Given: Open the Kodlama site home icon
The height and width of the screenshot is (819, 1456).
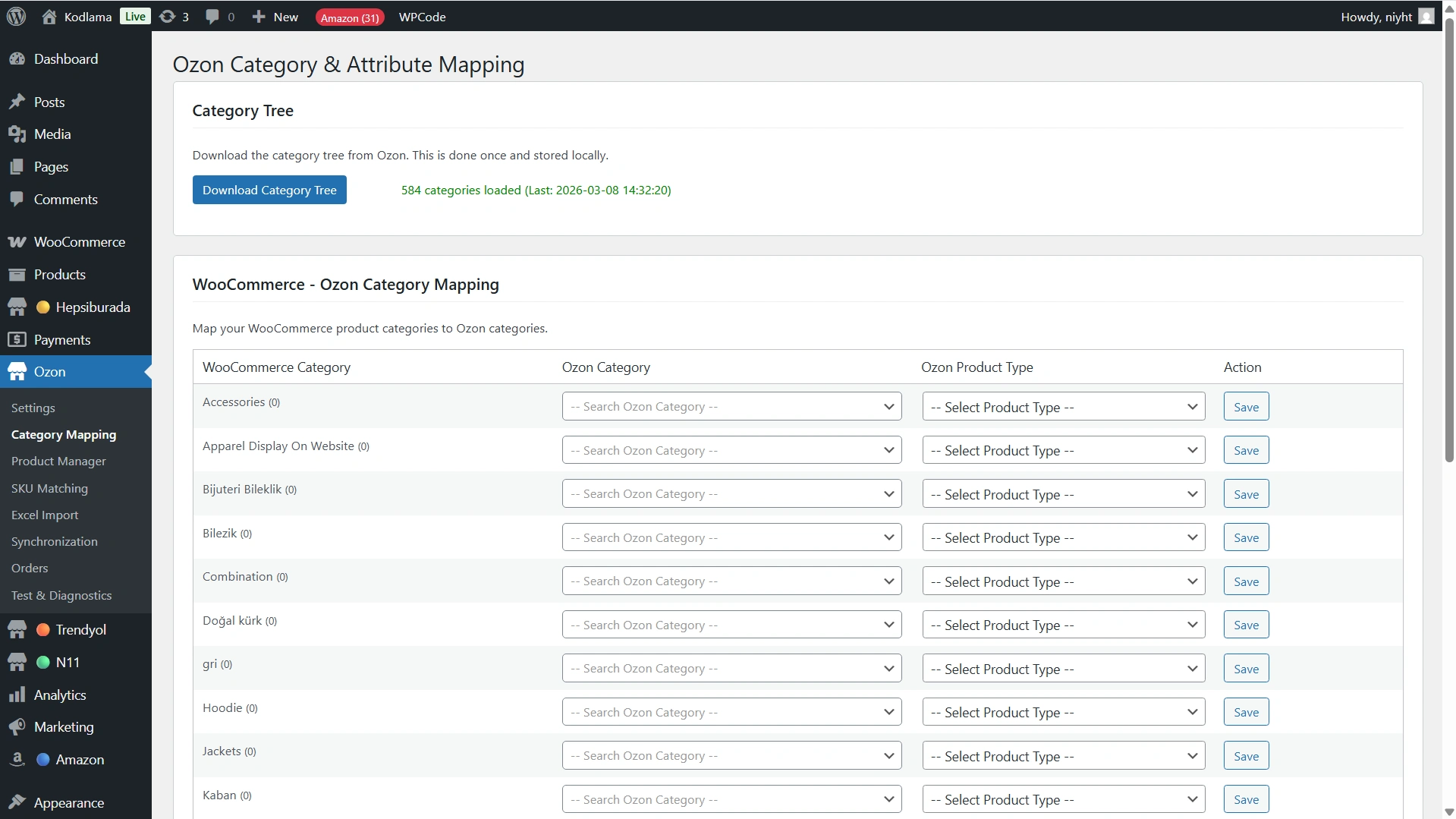Looking at the screenshot, I should (49, 17).
